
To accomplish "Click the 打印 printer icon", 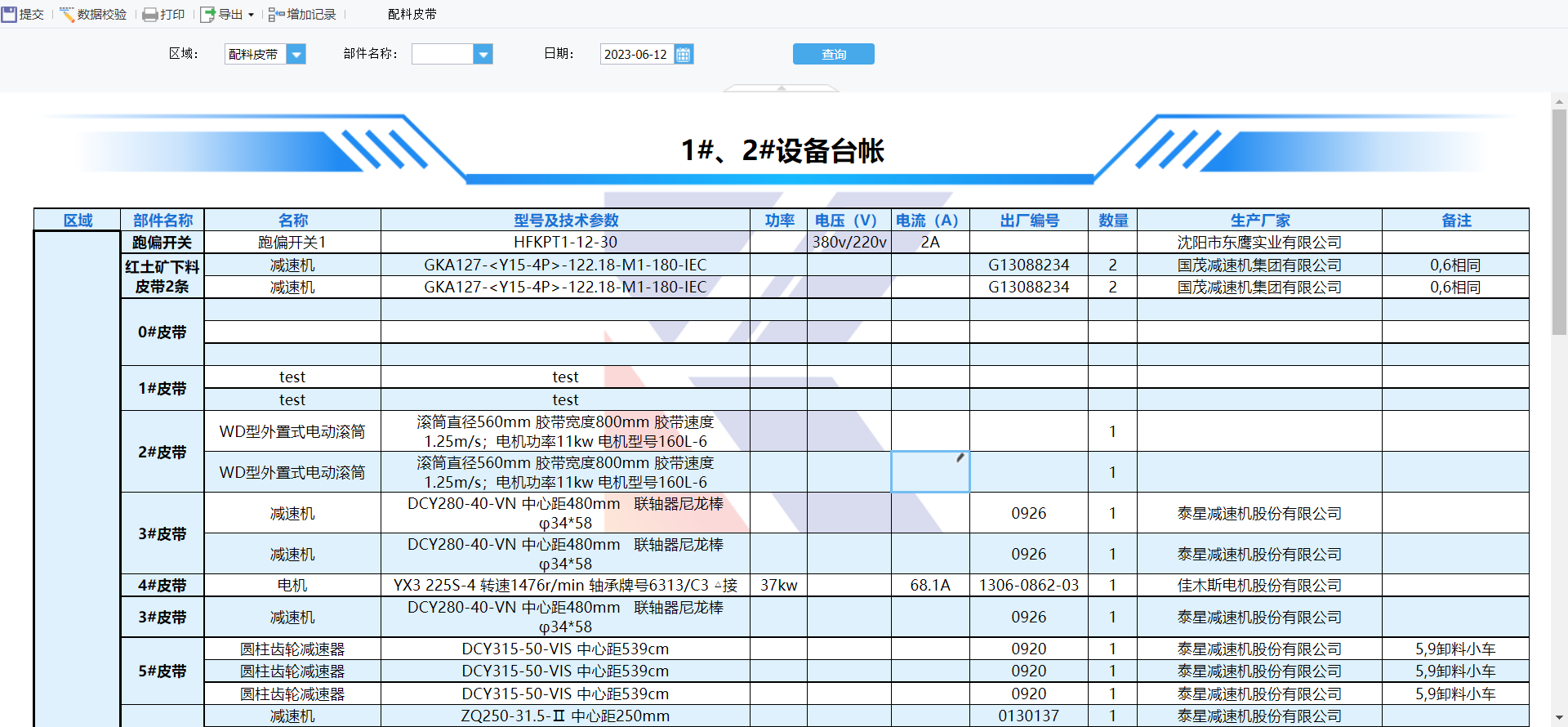I will click(150, 14).
